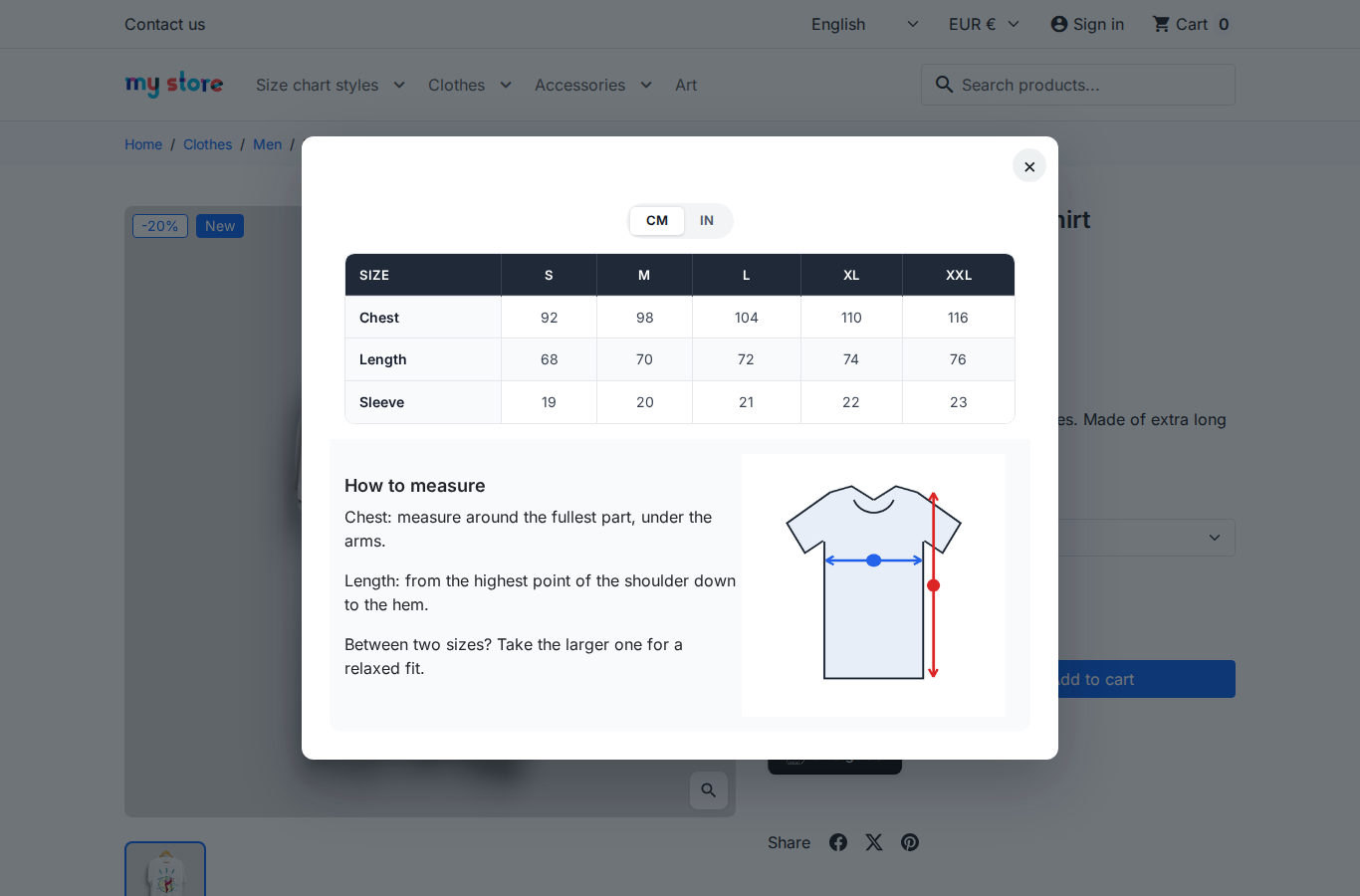Open the EUR € currency dropdown
Image resolution: width=1360 pixels, height=896 pixels.
tap(984, 24)
